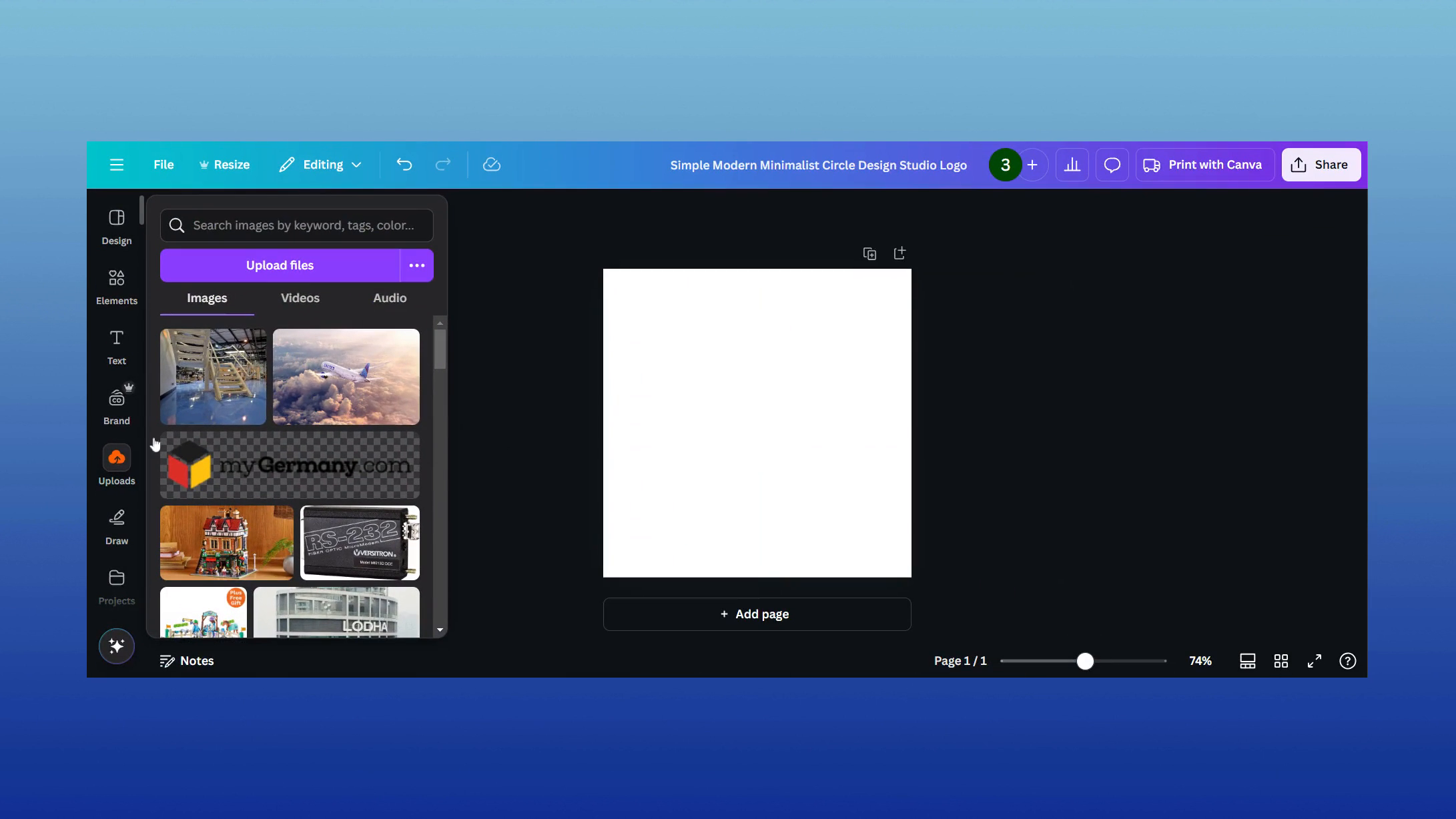This screenshot has width=1456, height=819.
Task: Select the Text panel in sidebar
Action: (116, 345)
